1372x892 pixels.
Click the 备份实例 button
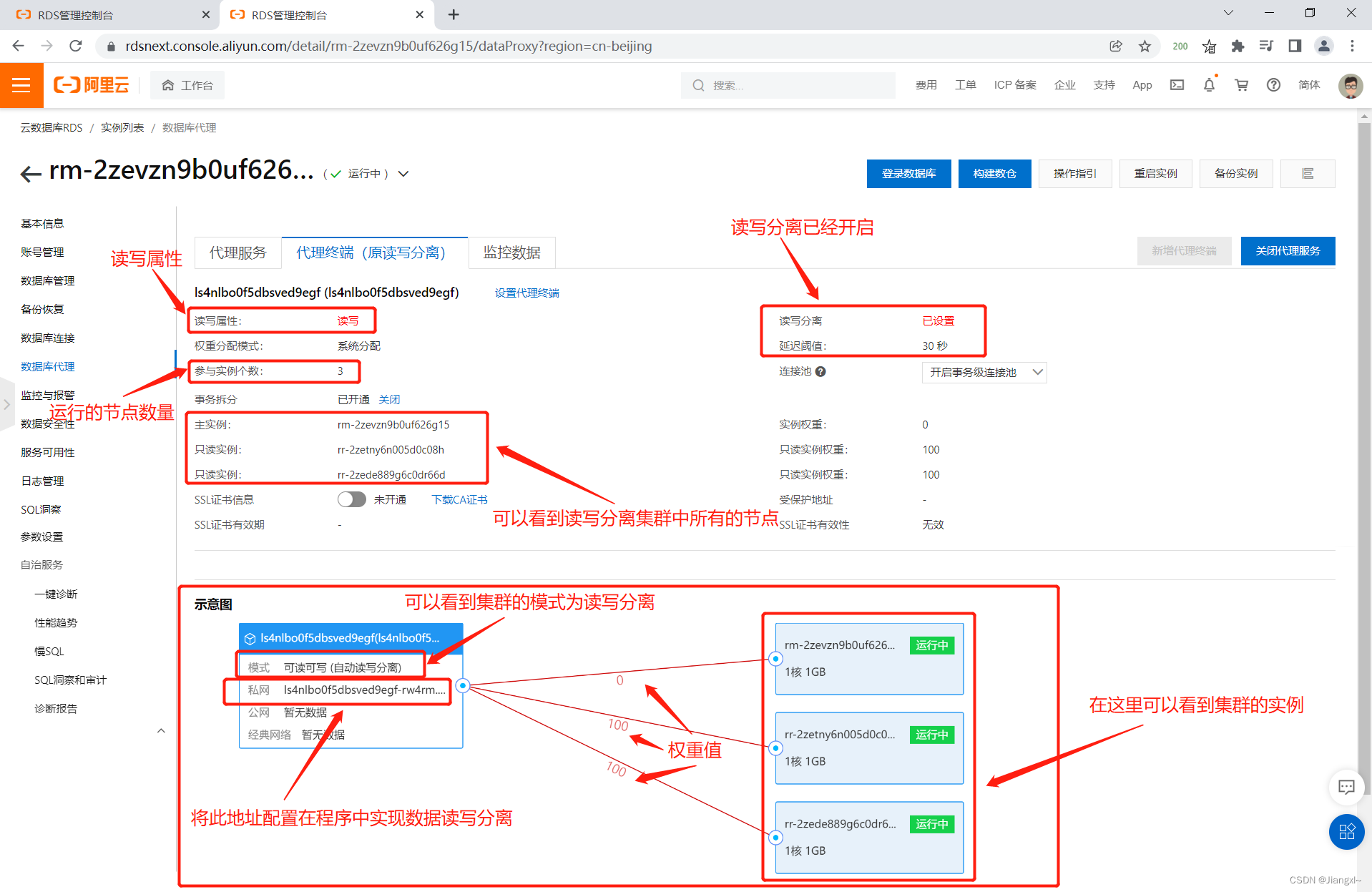pyautogui.click(x=1236, y=174)
